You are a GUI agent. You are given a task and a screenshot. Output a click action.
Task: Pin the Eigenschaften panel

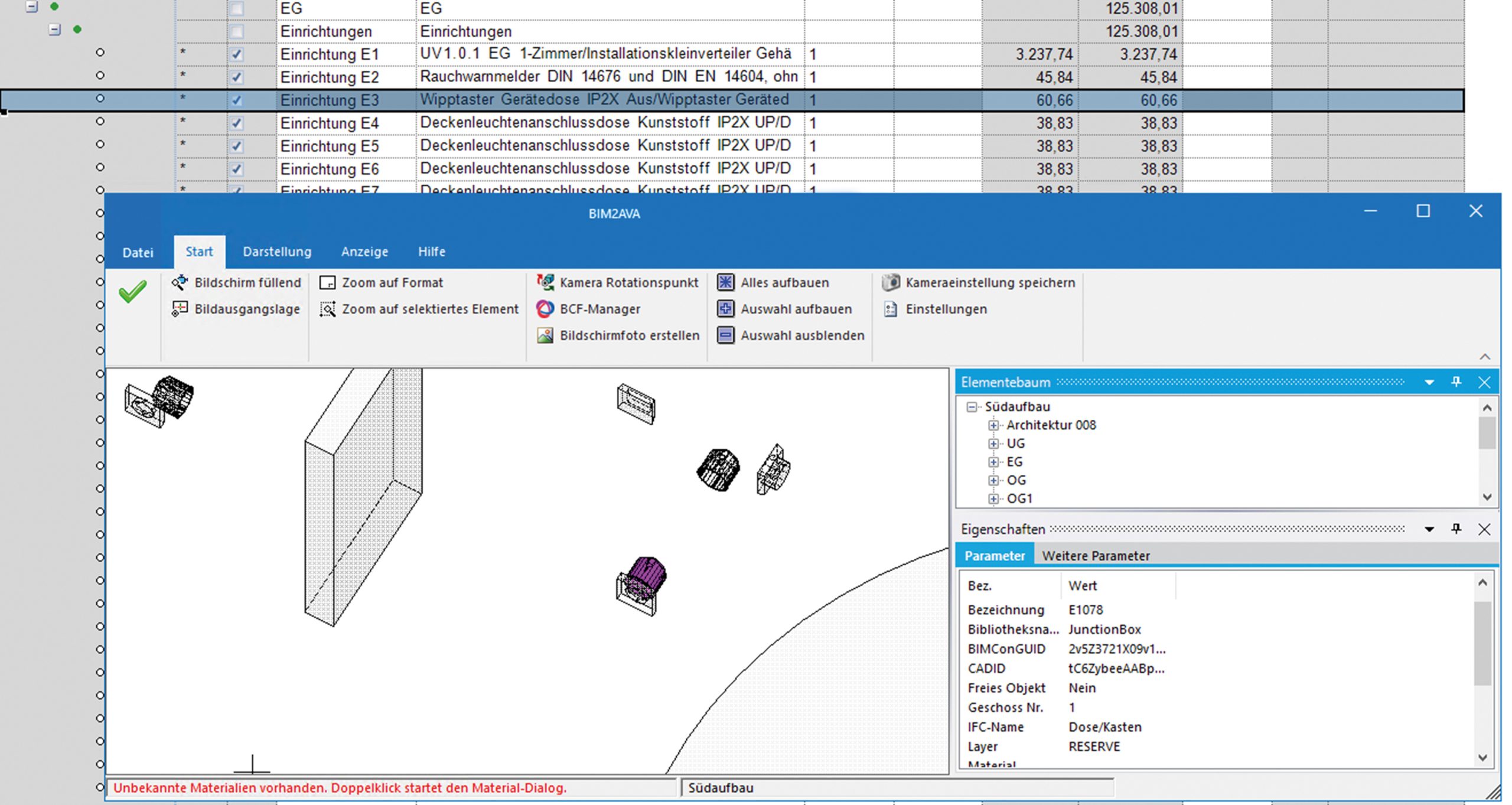[1456, 529]
